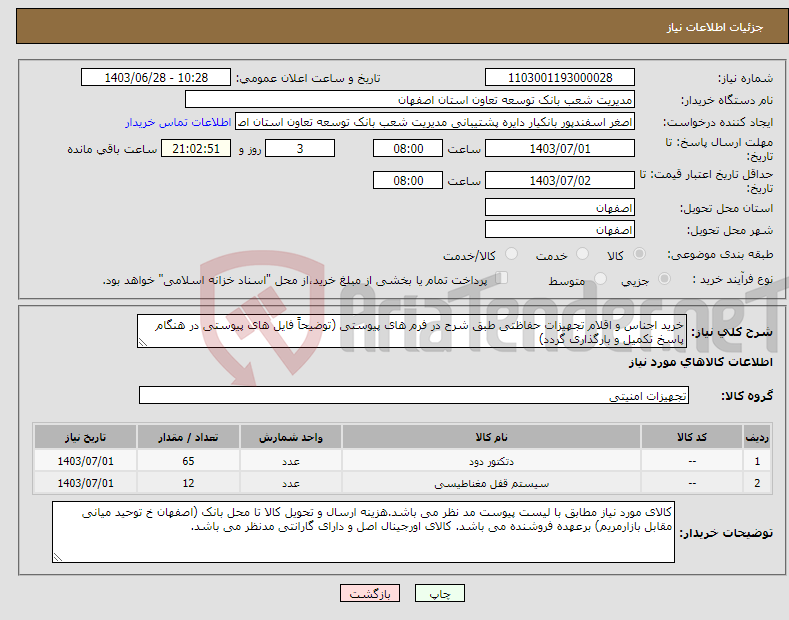
Task: Click the کد کالا column header
Action: 692,437
